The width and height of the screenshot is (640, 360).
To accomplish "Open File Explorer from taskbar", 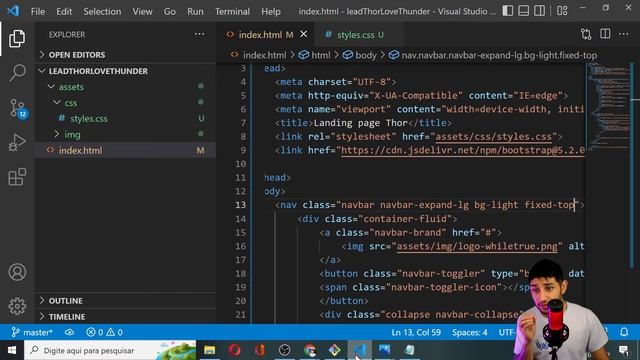I will pos(209,350).
